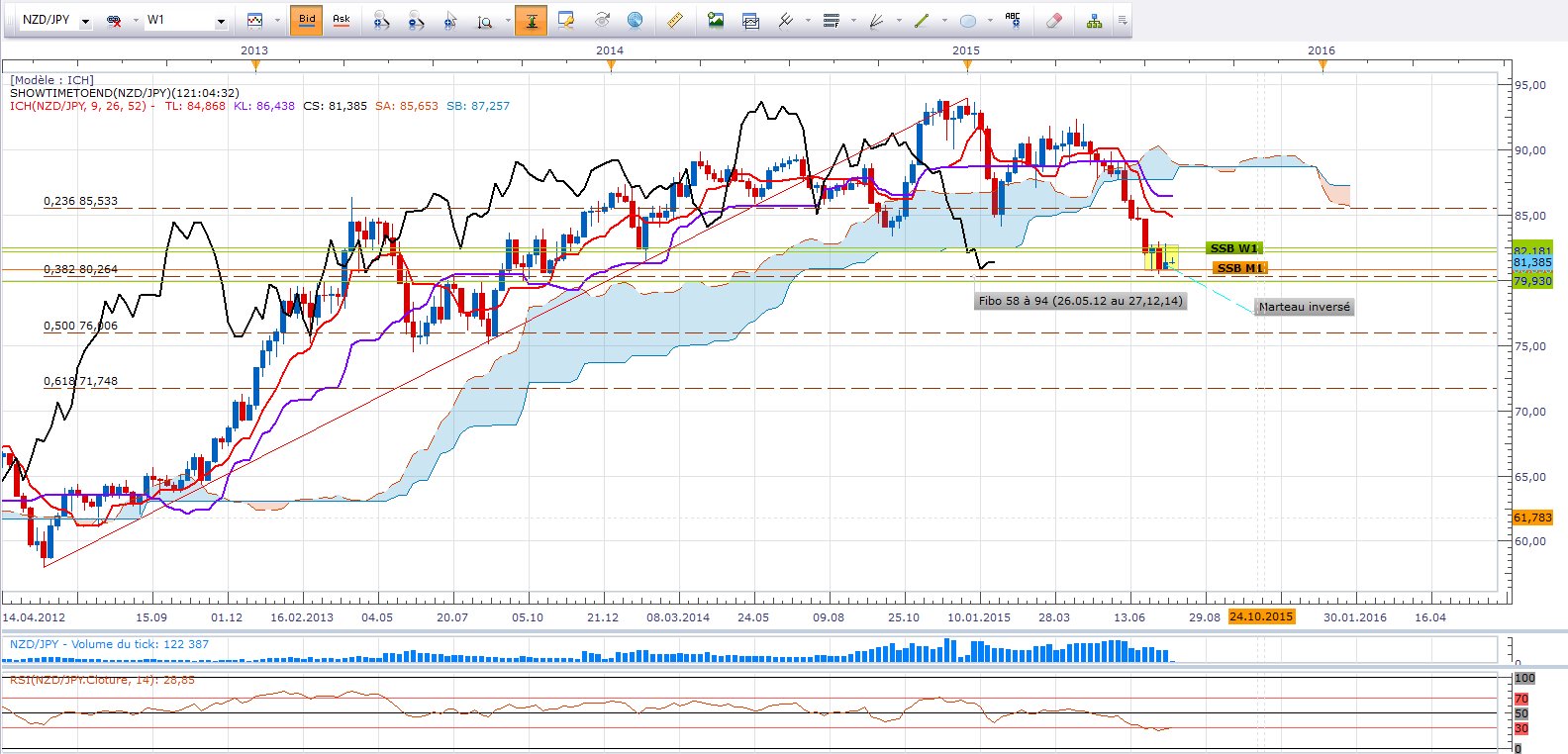Click the eye visibility icon
This screenshot has height=754, width=1568.
click(602, 20)
